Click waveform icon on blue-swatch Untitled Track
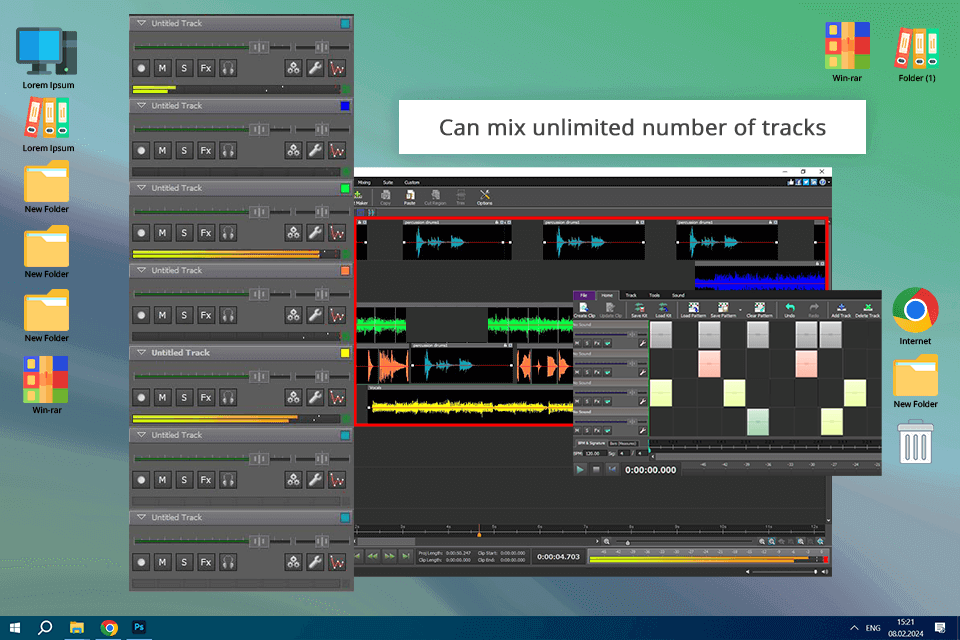Image resolution: width=960 pixels, height=640 pixels. pos(337,151)
